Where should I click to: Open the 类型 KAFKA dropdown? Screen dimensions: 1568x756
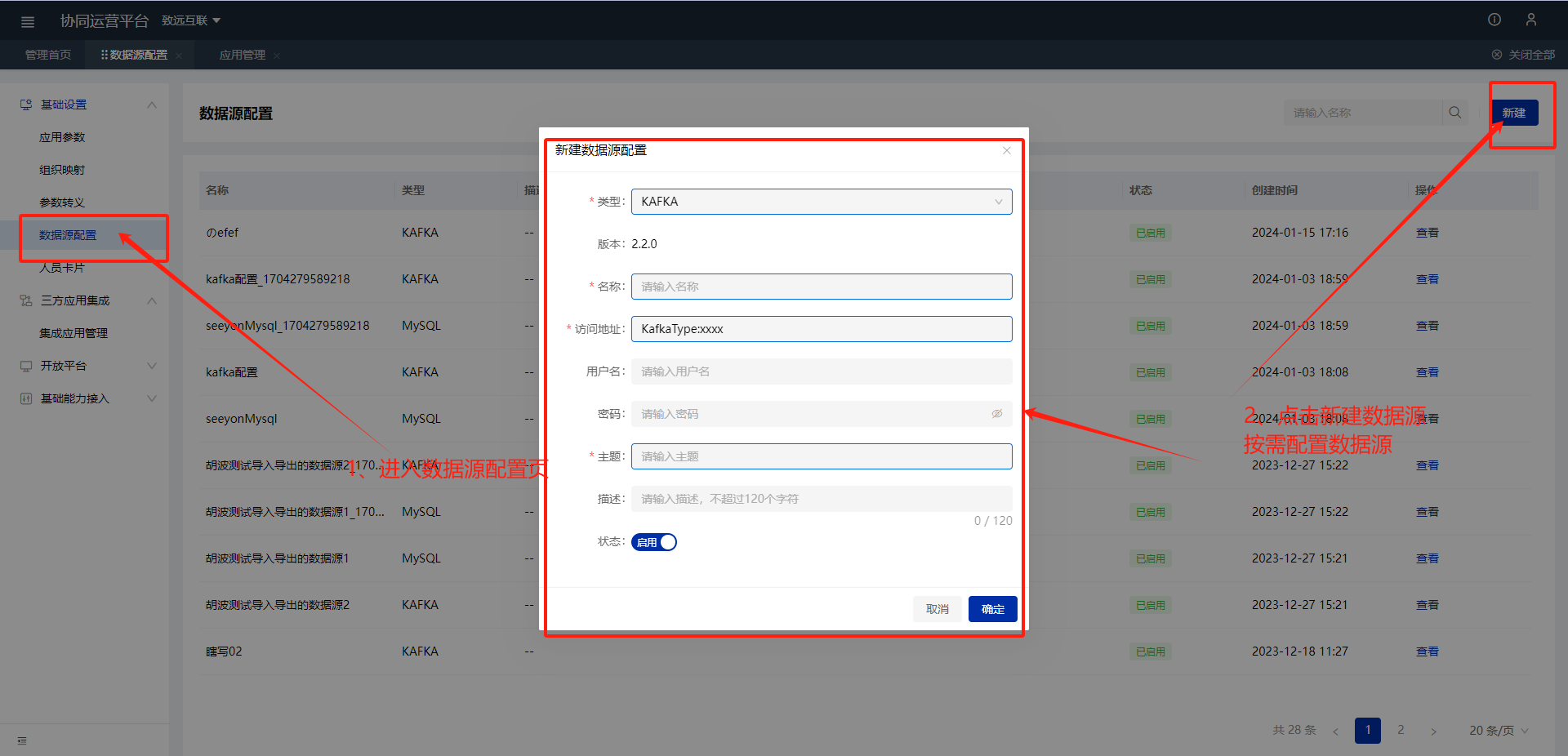pos(822,202)
